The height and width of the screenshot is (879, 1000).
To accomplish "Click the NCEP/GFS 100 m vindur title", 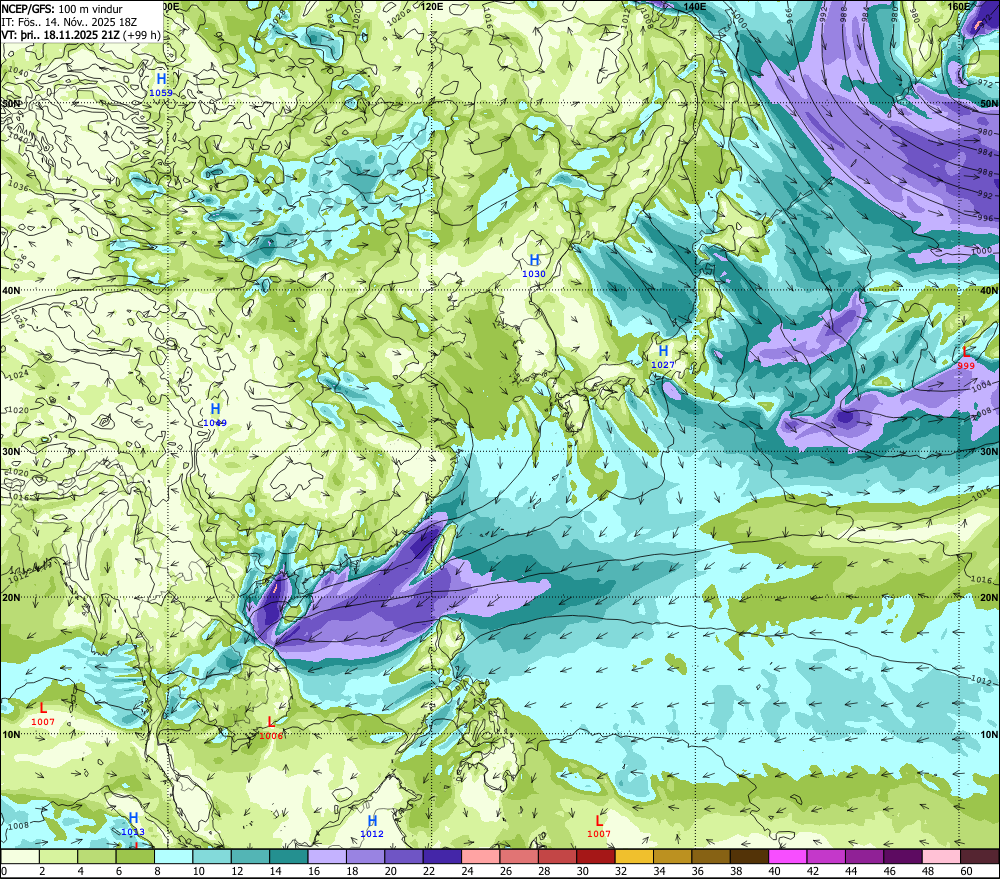I will (62, 9).
